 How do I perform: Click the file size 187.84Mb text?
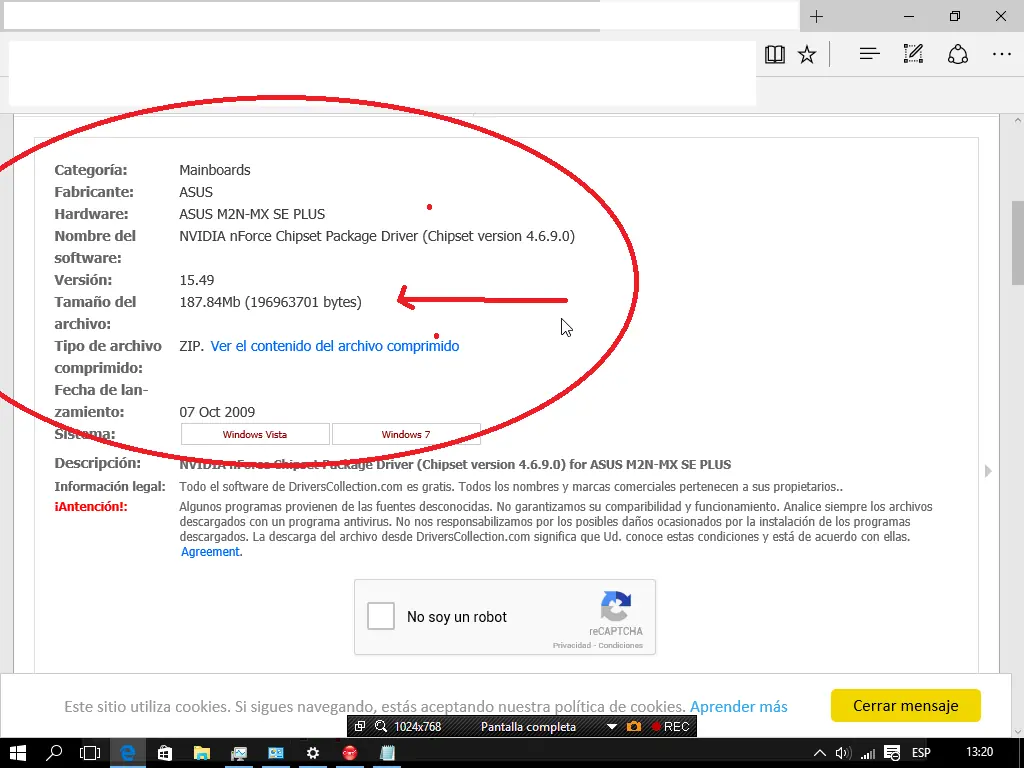coord(270,302)
